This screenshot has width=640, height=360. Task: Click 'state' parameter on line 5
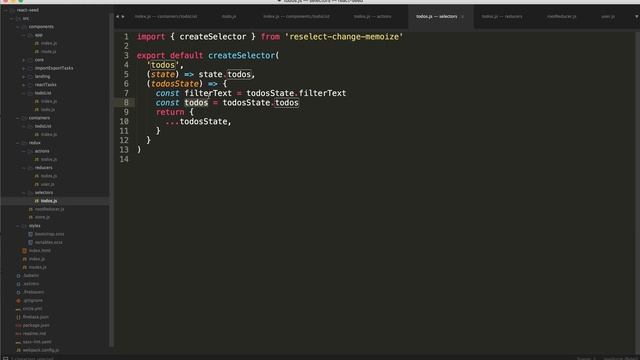point(162,75)
